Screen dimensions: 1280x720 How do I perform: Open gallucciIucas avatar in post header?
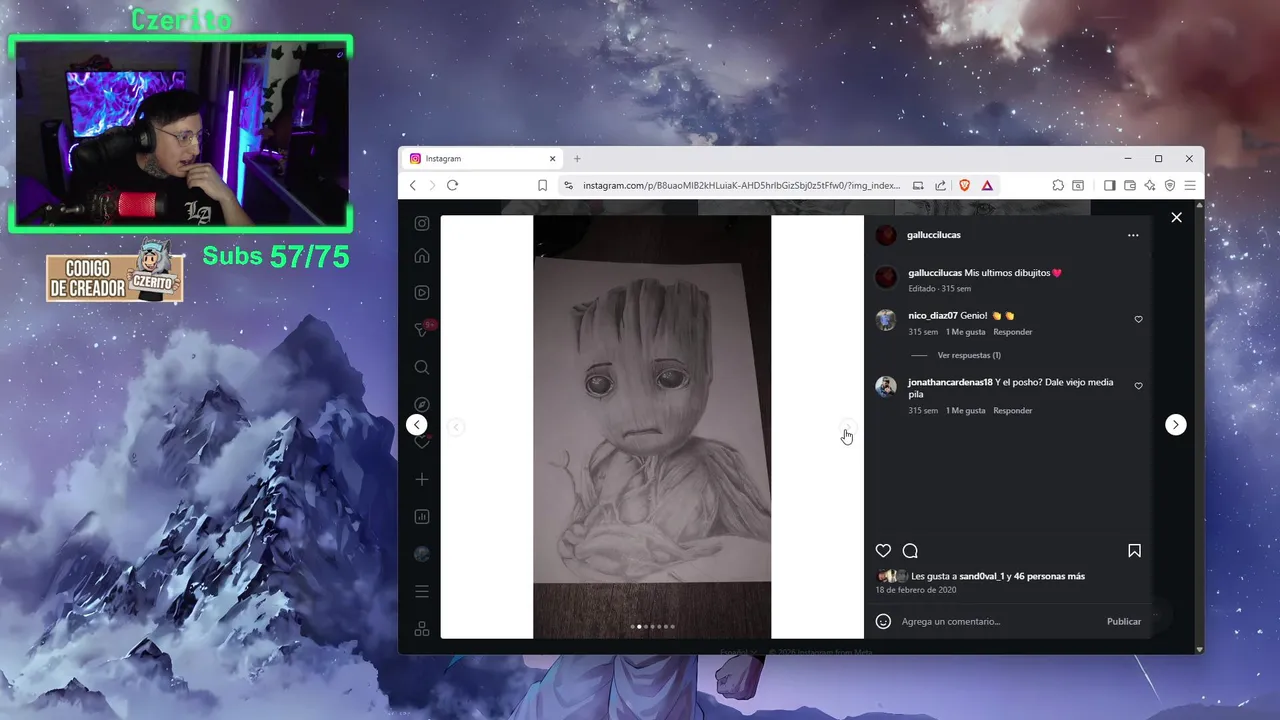pos(886,235)
